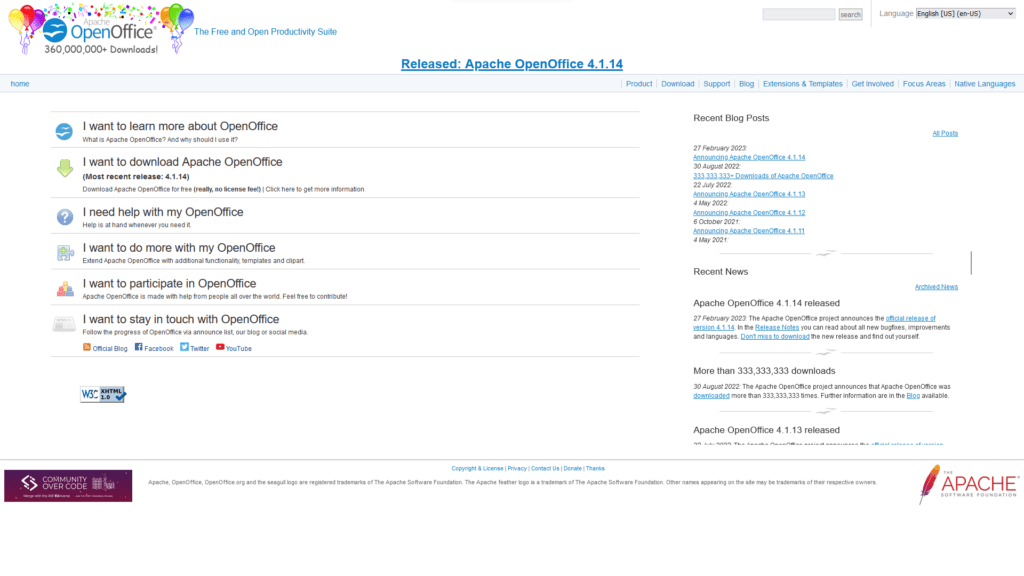Click the downloaded link in news

click(x=711, y=396)
